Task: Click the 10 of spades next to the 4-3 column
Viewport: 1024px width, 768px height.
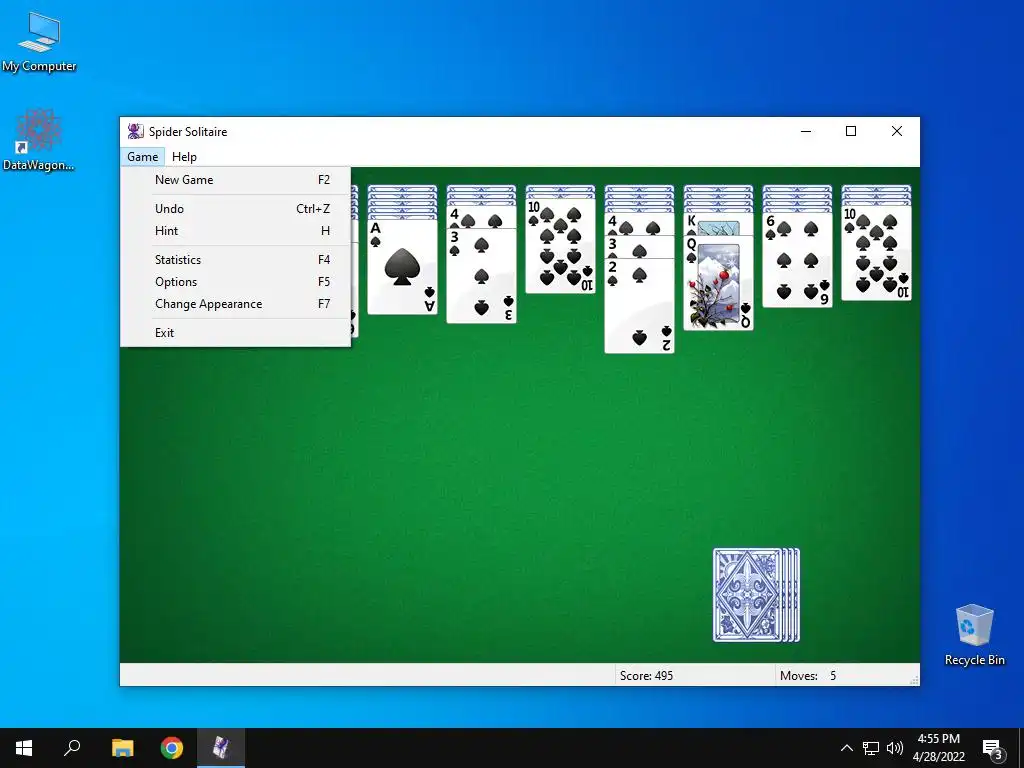Action: [x=560, y=246]
